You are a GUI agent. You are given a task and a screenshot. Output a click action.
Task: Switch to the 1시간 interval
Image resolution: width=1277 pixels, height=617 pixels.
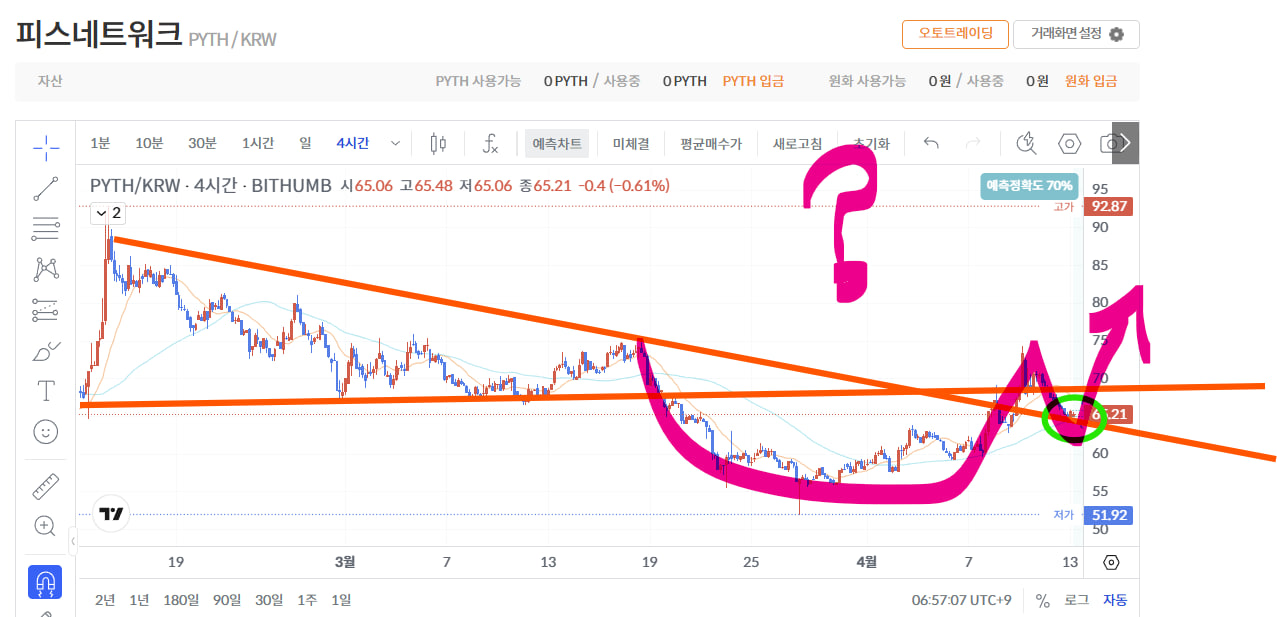258,144
